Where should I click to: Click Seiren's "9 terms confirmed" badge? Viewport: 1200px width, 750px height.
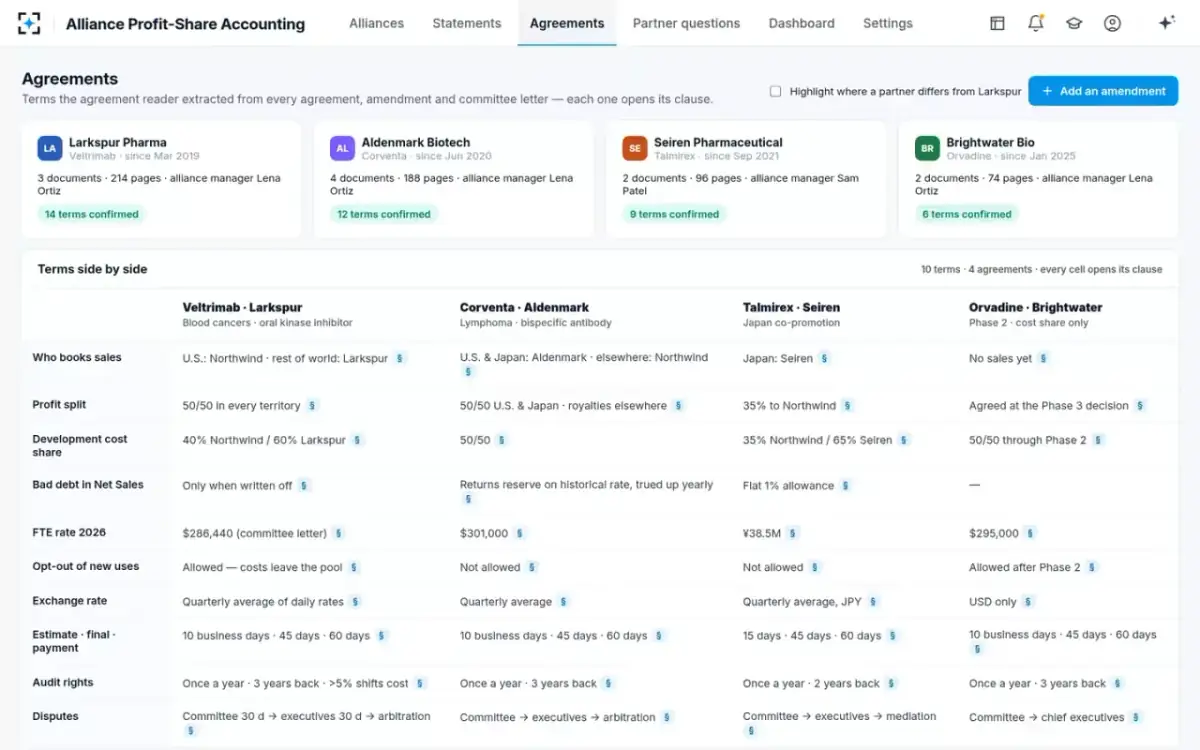[674, 214]
